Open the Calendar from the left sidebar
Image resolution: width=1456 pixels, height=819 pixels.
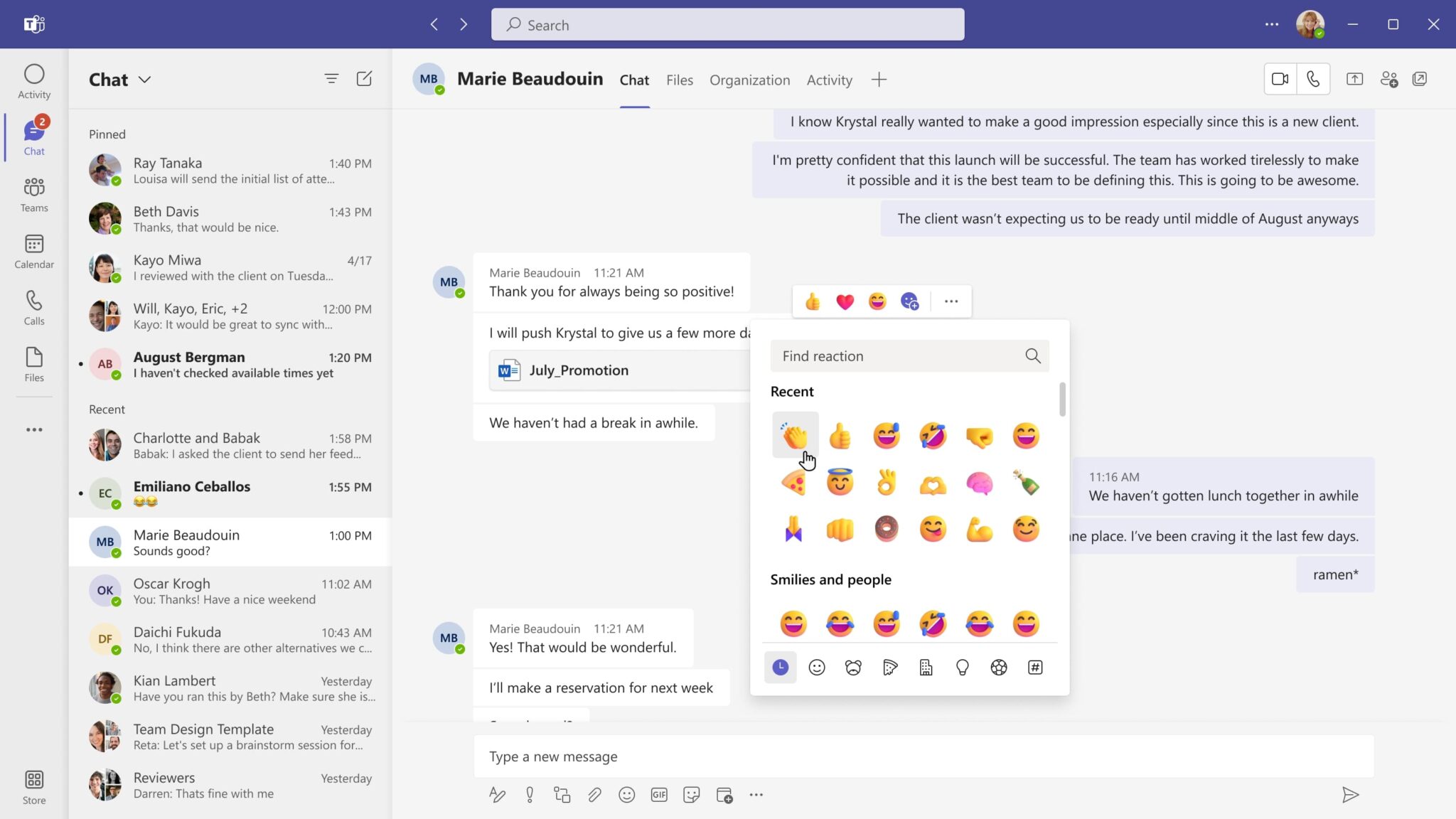[x=33, y=250]
